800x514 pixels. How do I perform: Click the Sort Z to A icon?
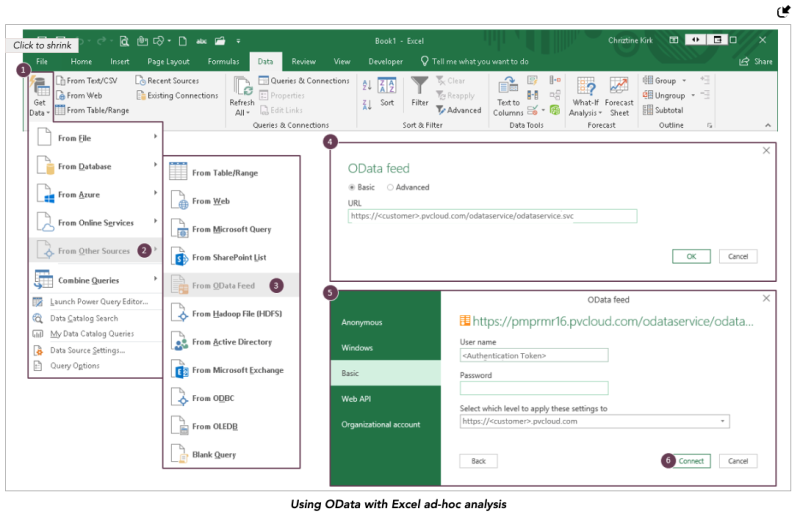coord(367,105)
